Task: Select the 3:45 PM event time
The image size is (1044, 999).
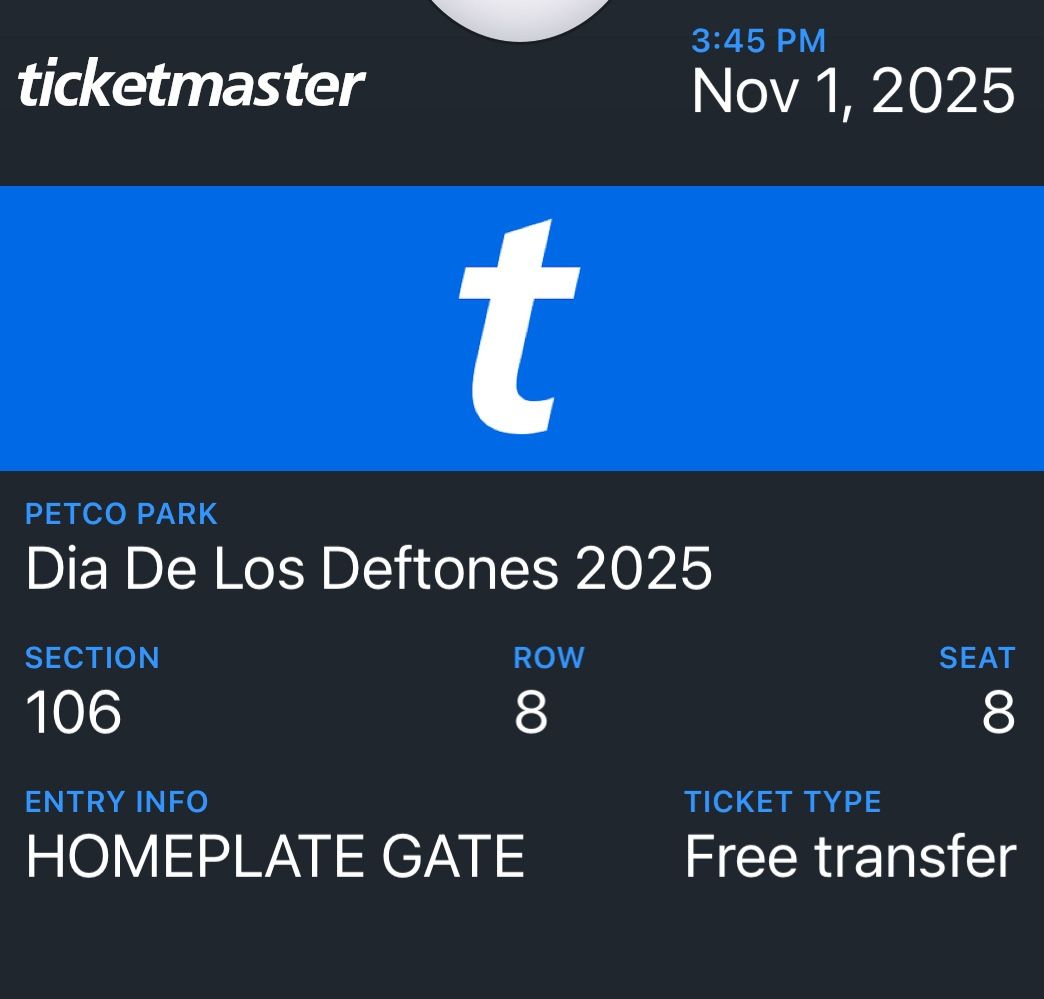Action: (758, 41)
